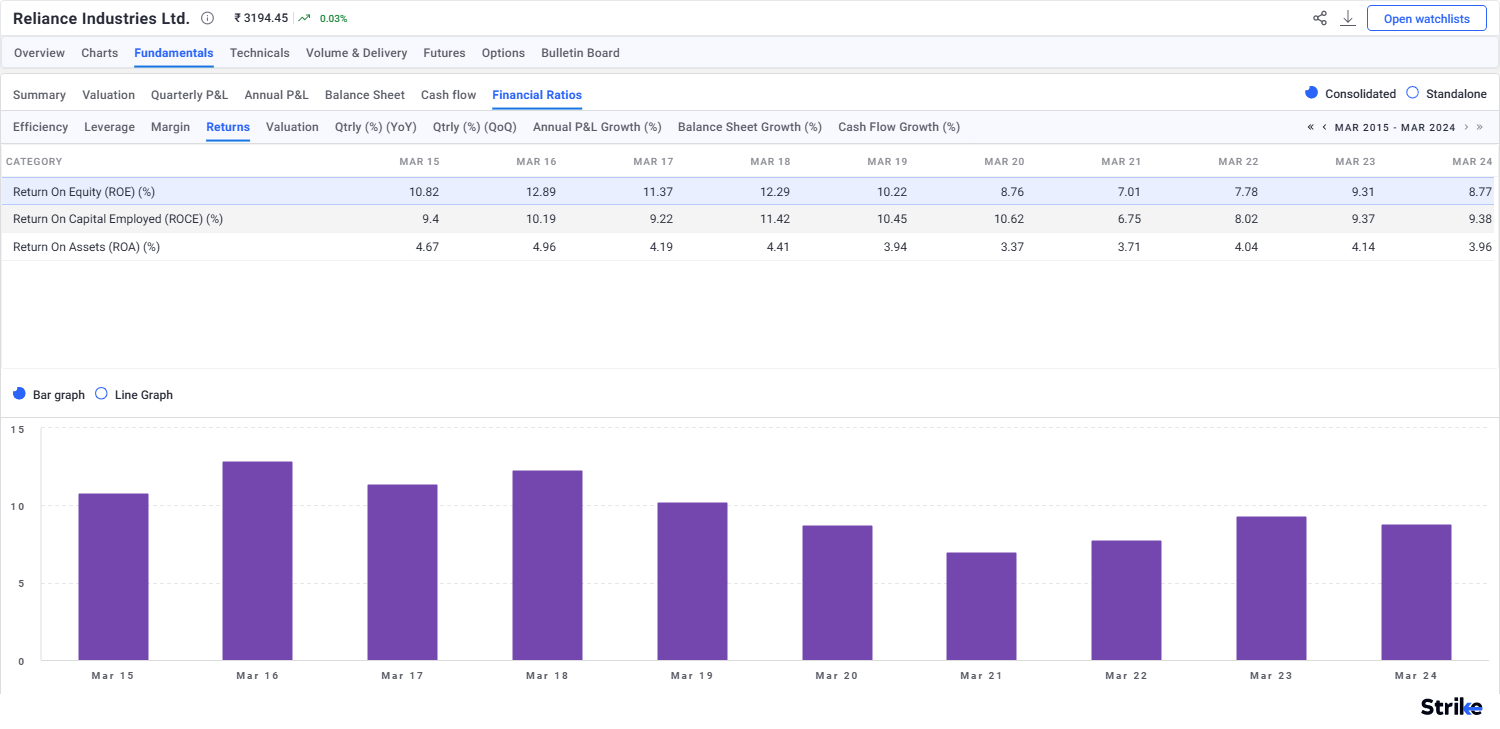Viewport: 1500px width, 729px height.
Task: Show Efficiency ratios
Action: tap(40, 127)
